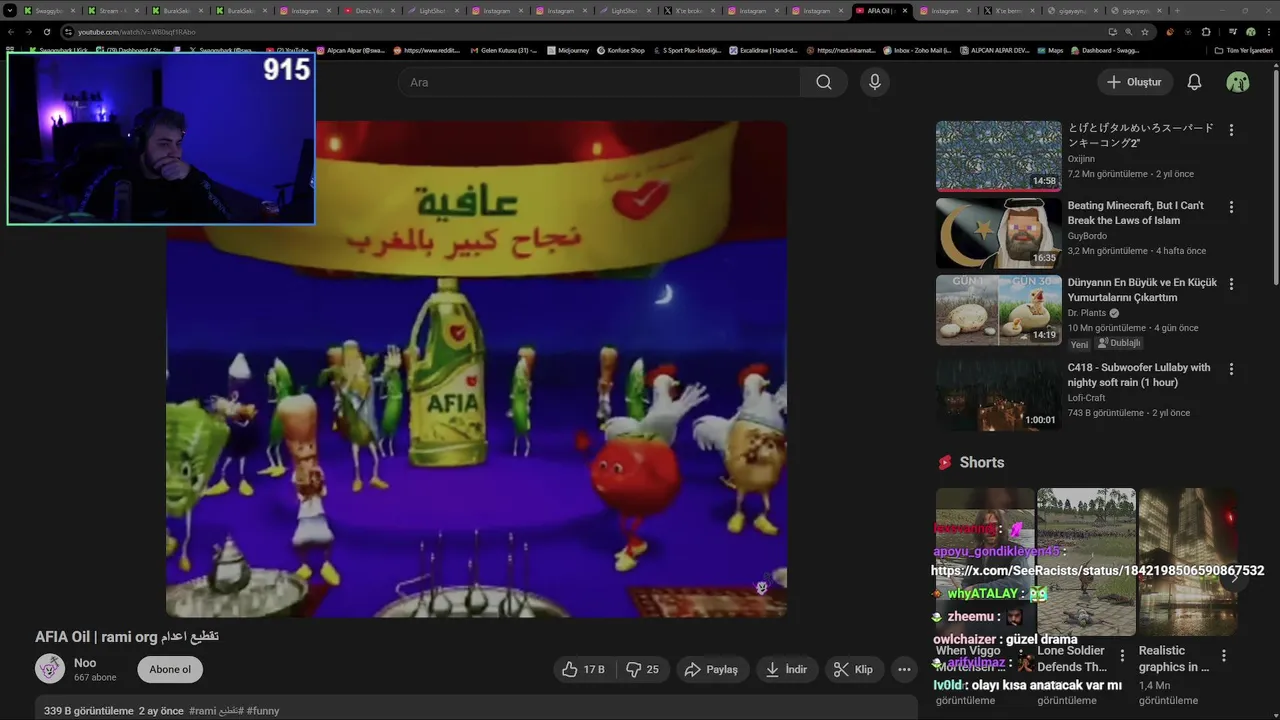Open C418 Subwoofer Lullaby thumbnail

pyautogui.click(x=998, y=395)
